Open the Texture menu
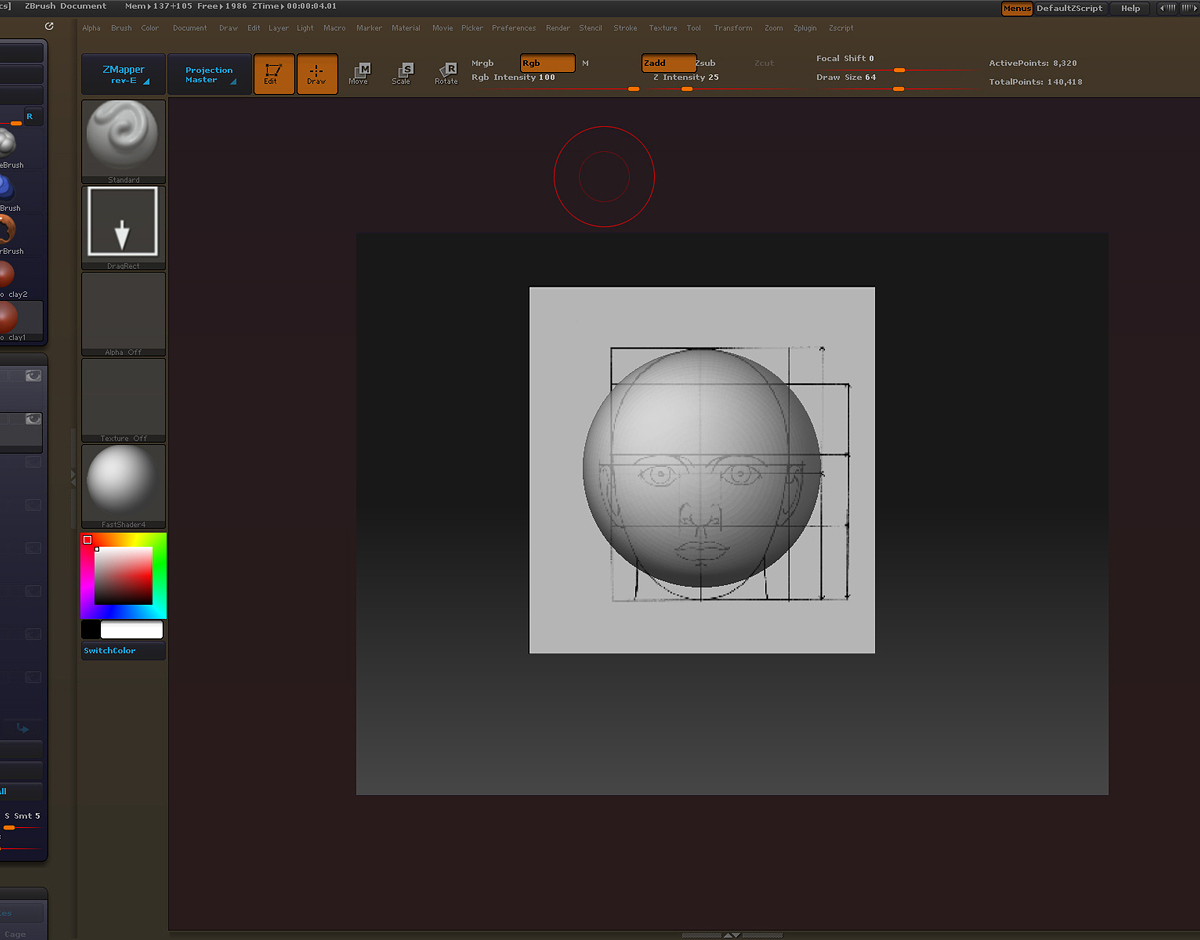 [x=663, y=28]
